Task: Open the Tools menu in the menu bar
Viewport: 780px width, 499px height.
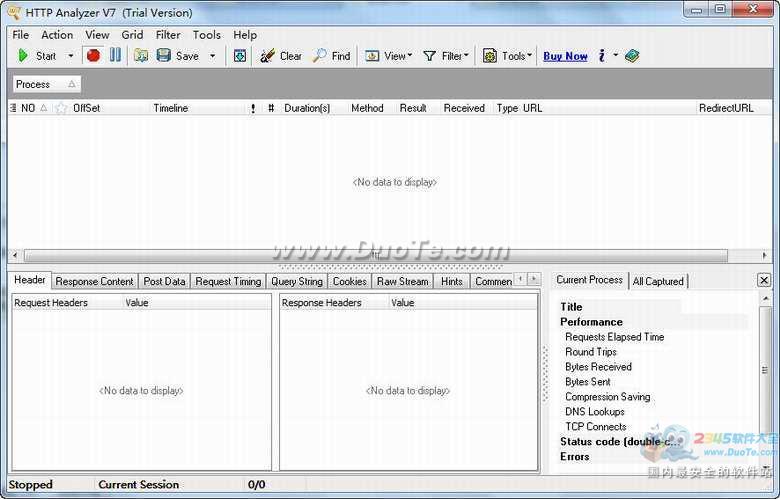Action: point(206,35)
